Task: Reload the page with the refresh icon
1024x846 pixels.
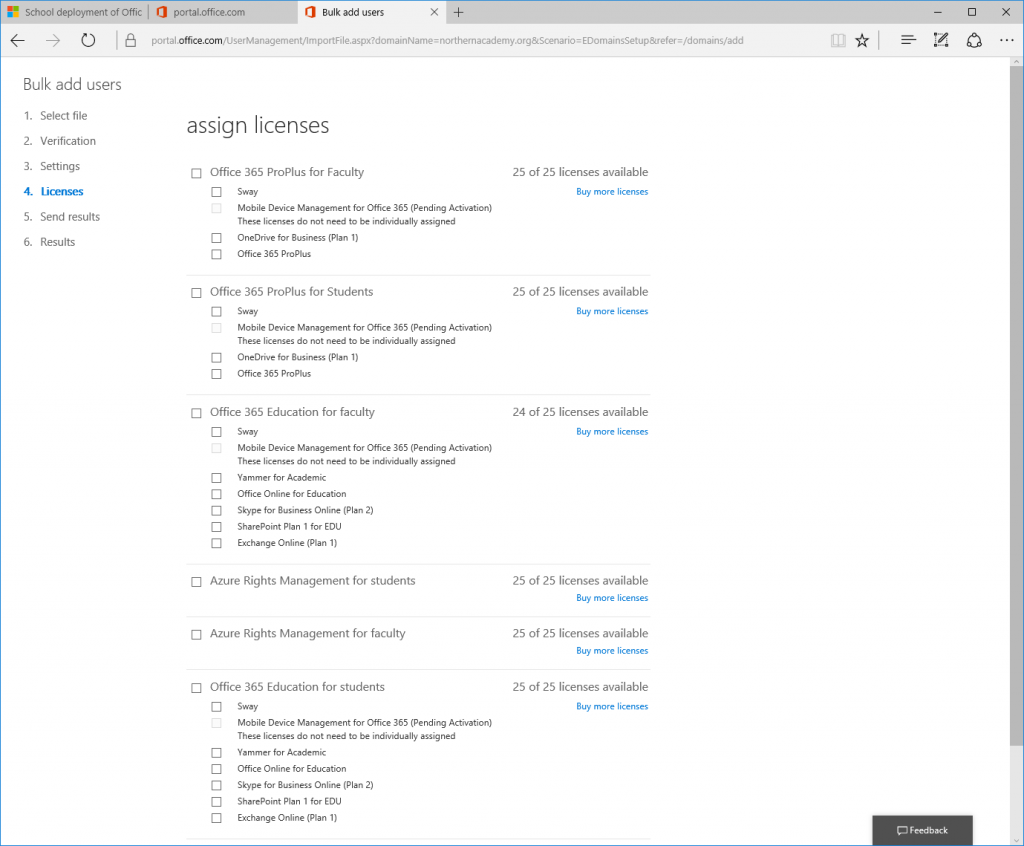Action: point(88,41)
